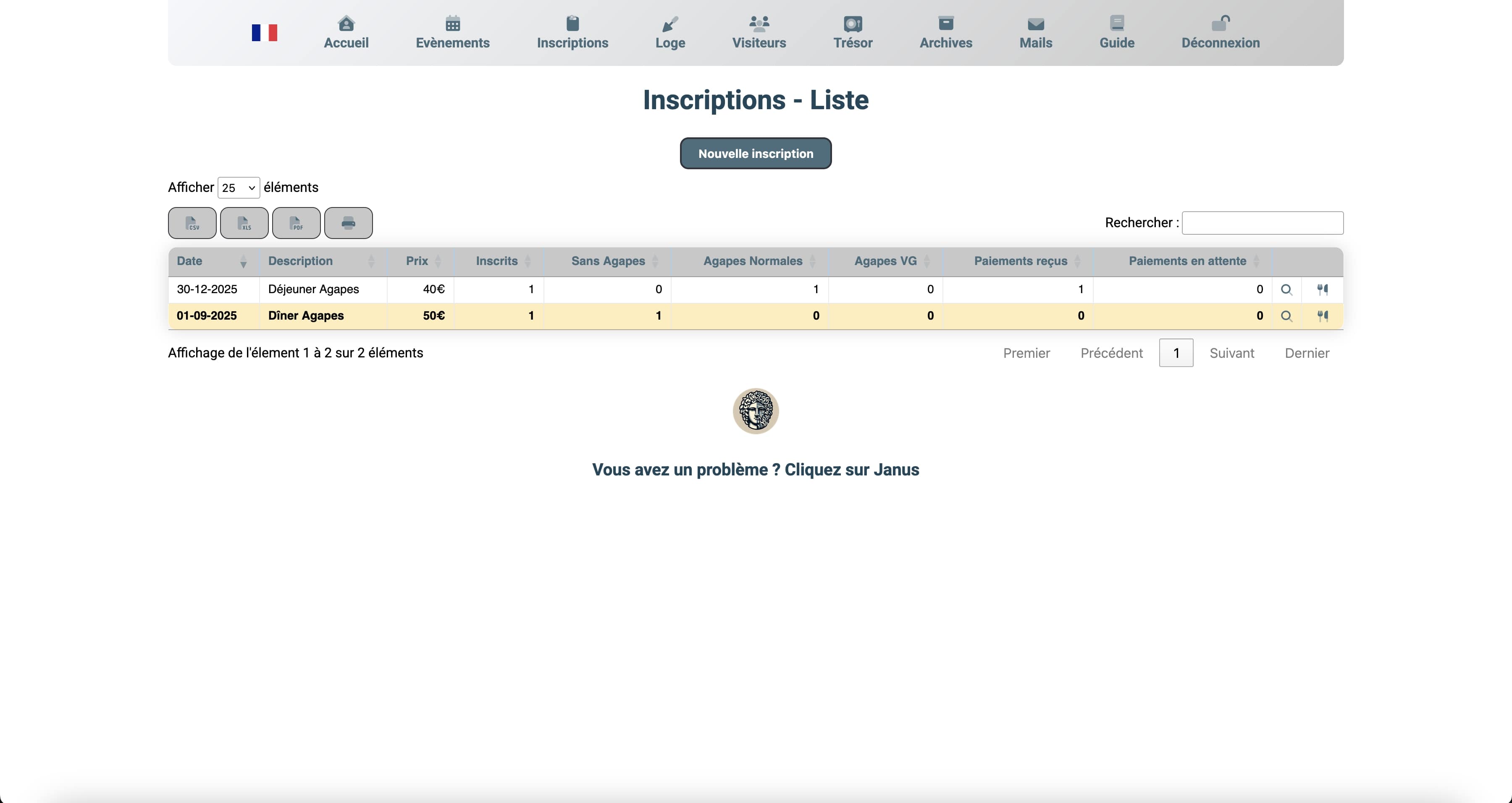Go to Suivant page link
This screenshot has height=803, width=1512.
[x=1231, y=353]
